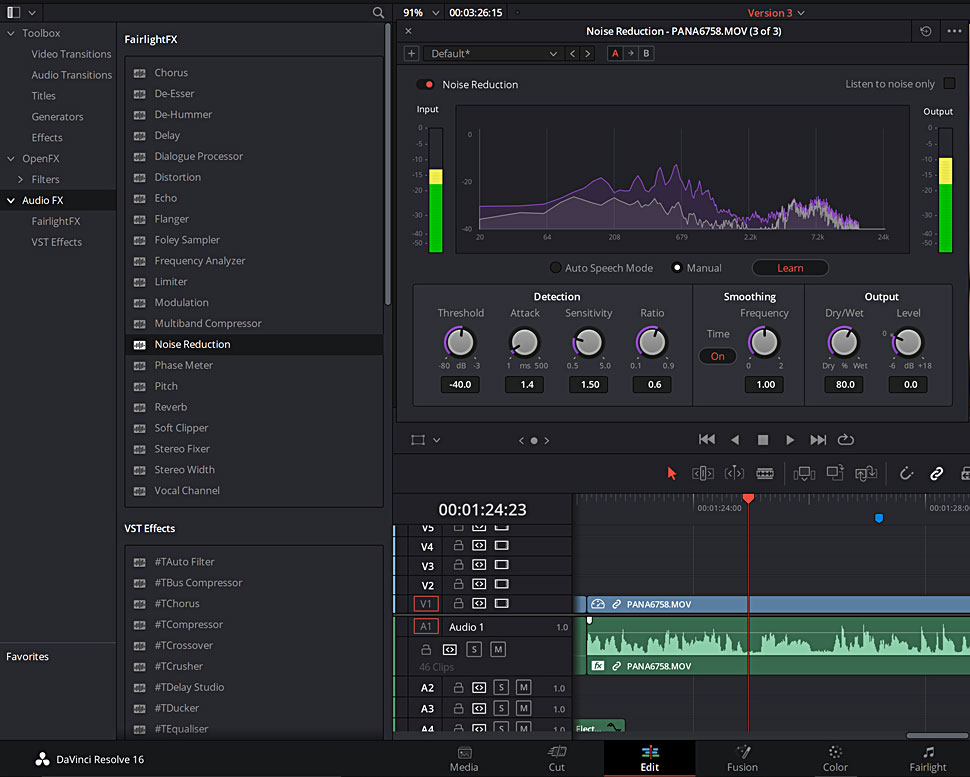Click the Noise Reduction icon in the FairlightFX list
This screenshot has height=777, width=970.
[x=140, y=345]
